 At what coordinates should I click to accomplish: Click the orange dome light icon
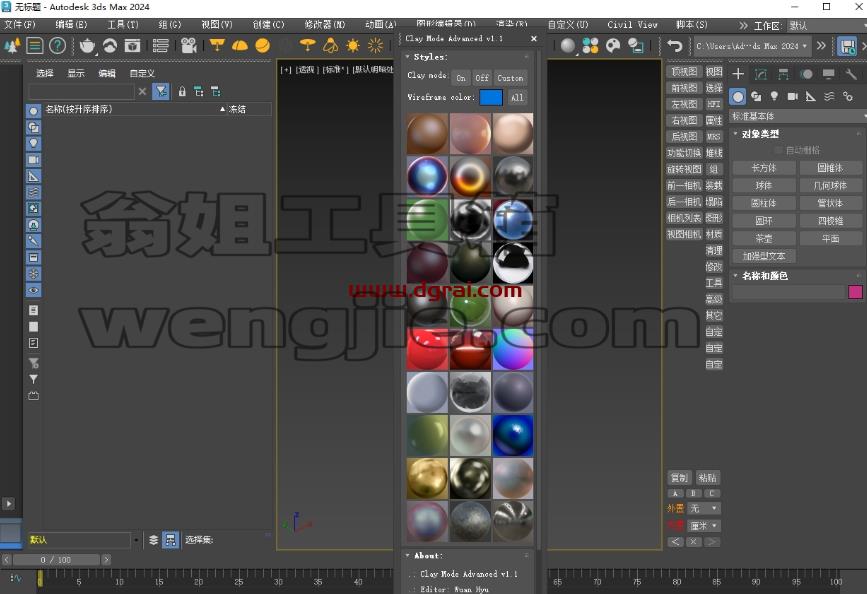point(240,46)
